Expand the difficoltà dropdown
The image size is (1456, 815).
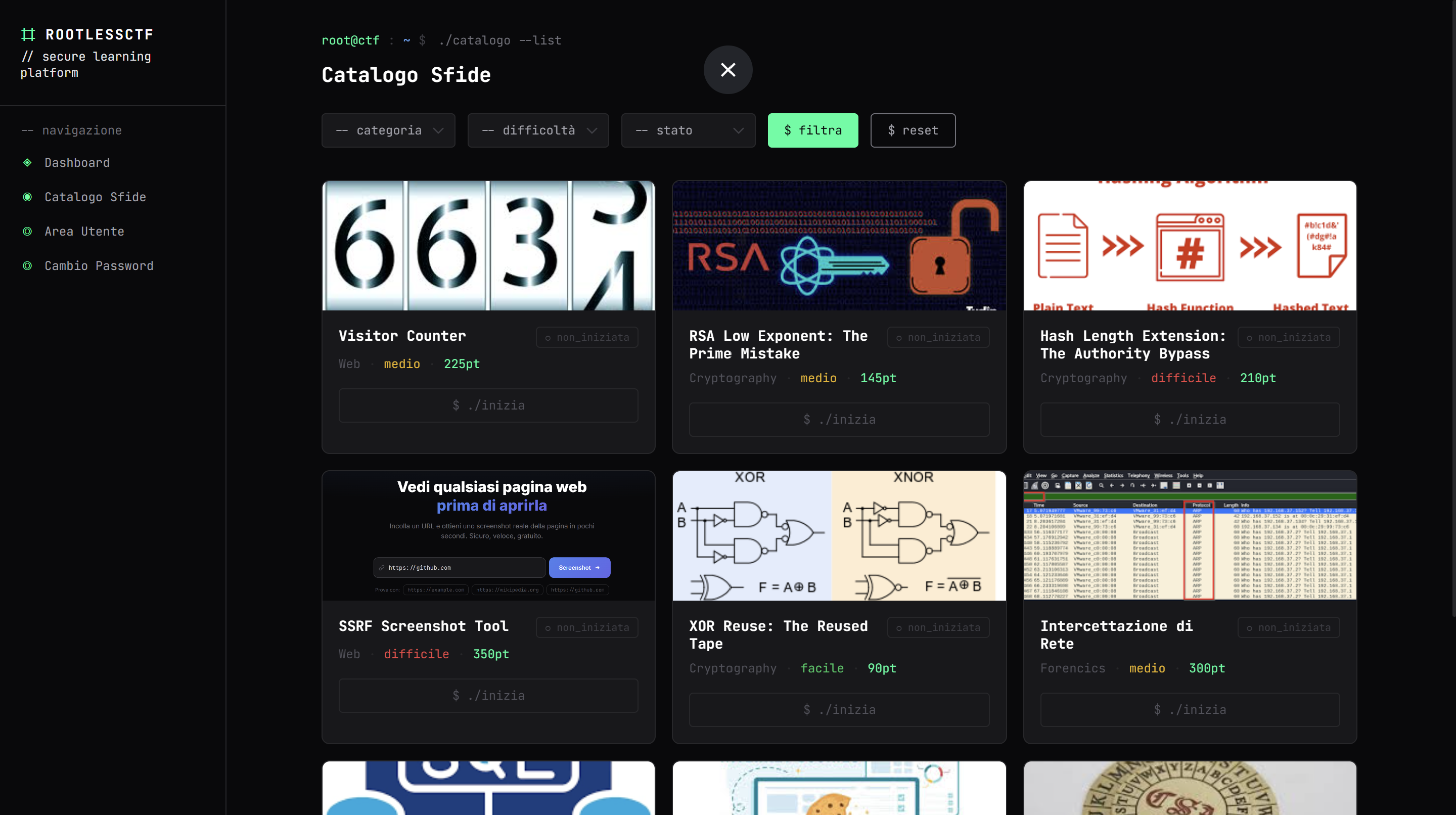coord(538,130)
